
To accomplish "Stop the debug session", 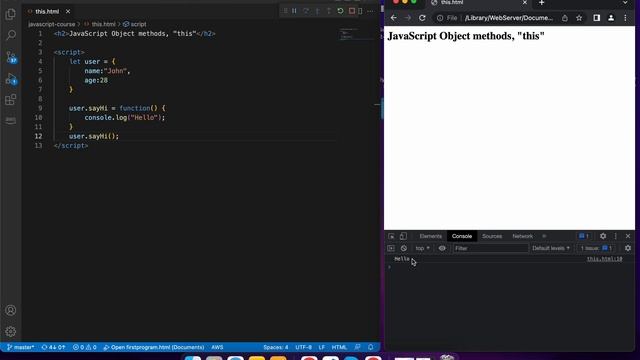I will click(352, 11).
